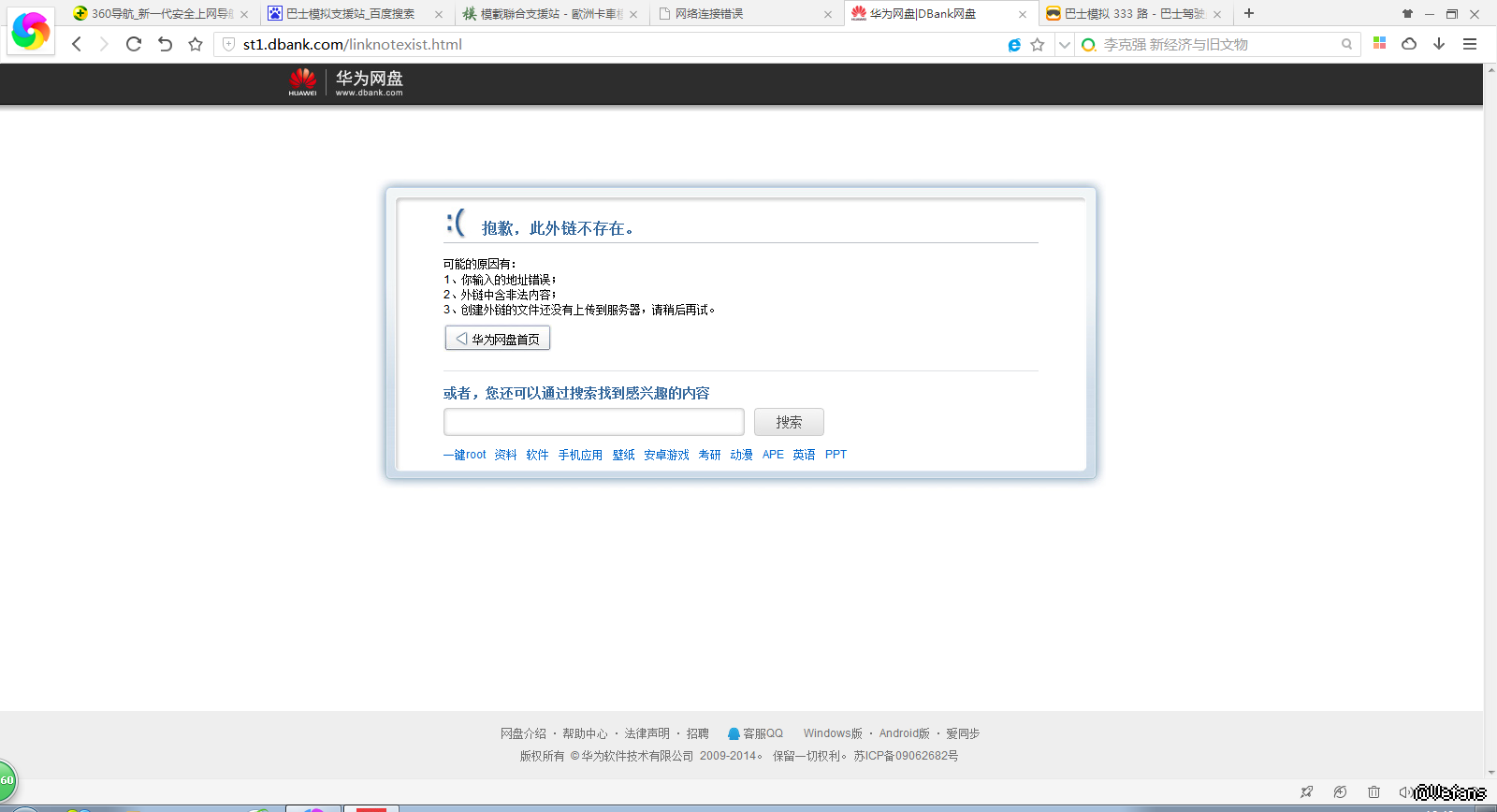The image size is (1497, 812).
Task: Click the 华为网盘首页 button
Action: click(x=498, y=339)
